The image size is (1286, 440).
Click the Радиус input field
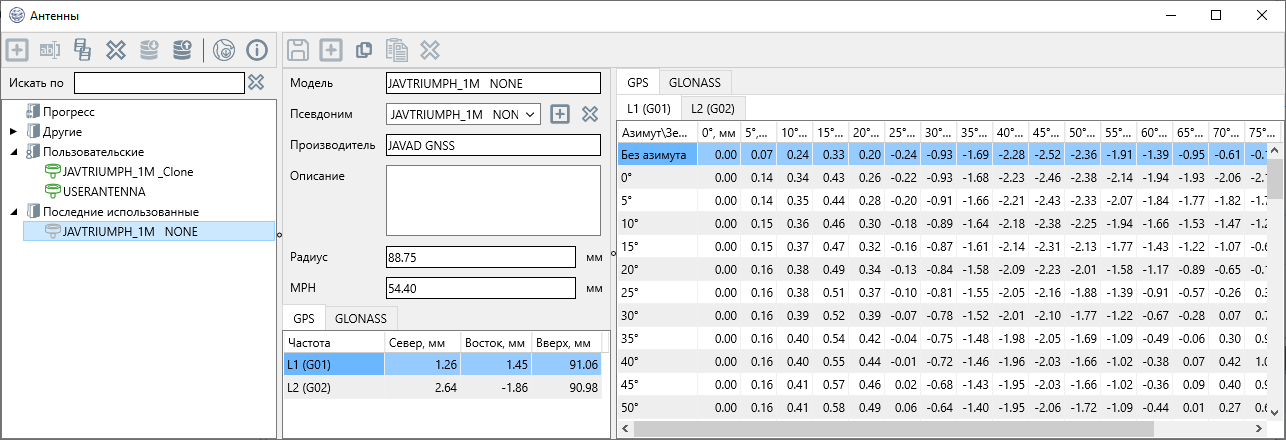(x=480, y=257)
